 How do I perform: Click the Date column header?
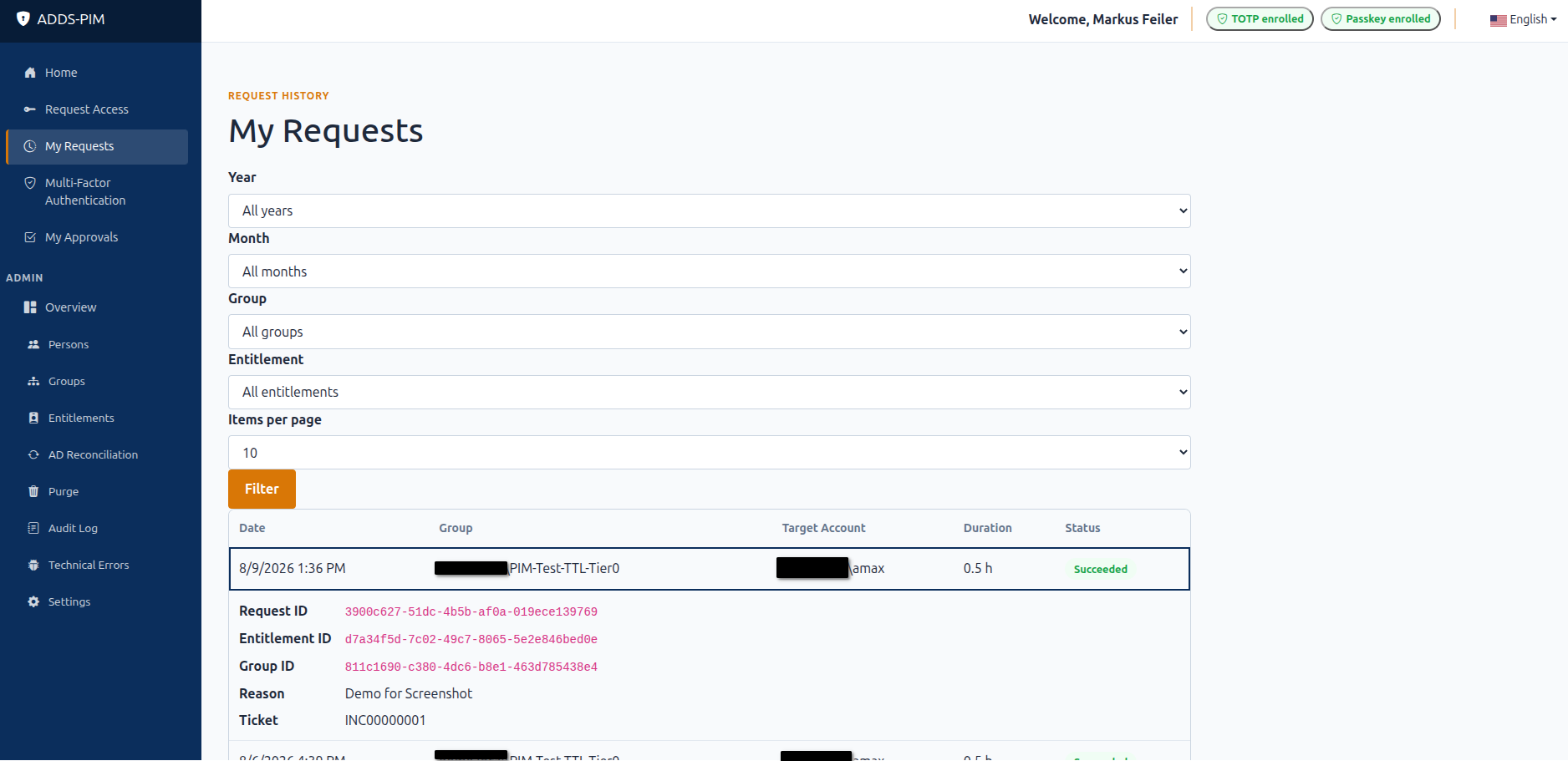tap(252, 528)
